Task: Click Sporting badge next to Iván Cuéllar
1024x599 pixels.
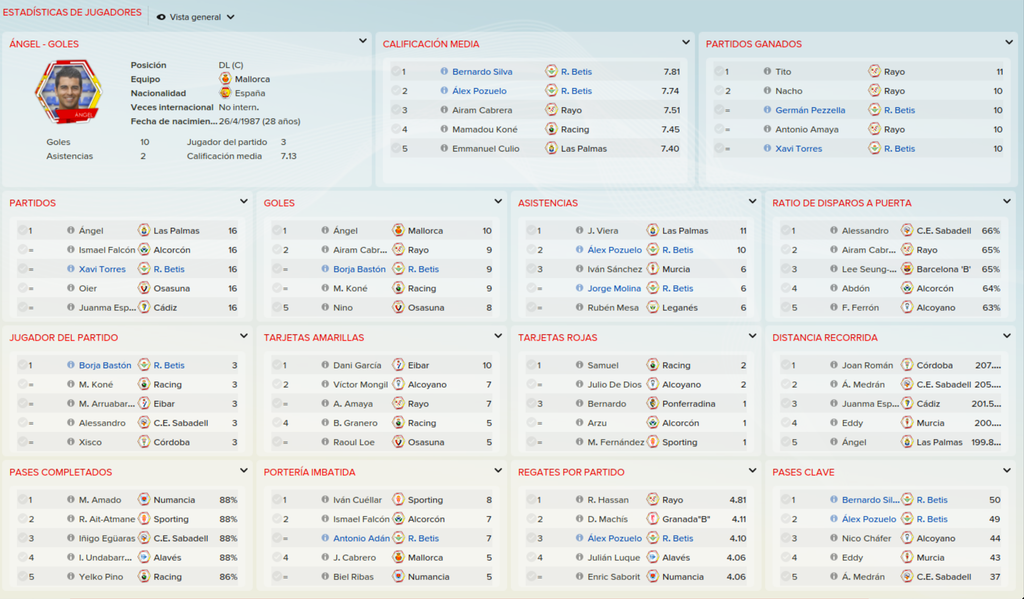Action: coord(398,500)
